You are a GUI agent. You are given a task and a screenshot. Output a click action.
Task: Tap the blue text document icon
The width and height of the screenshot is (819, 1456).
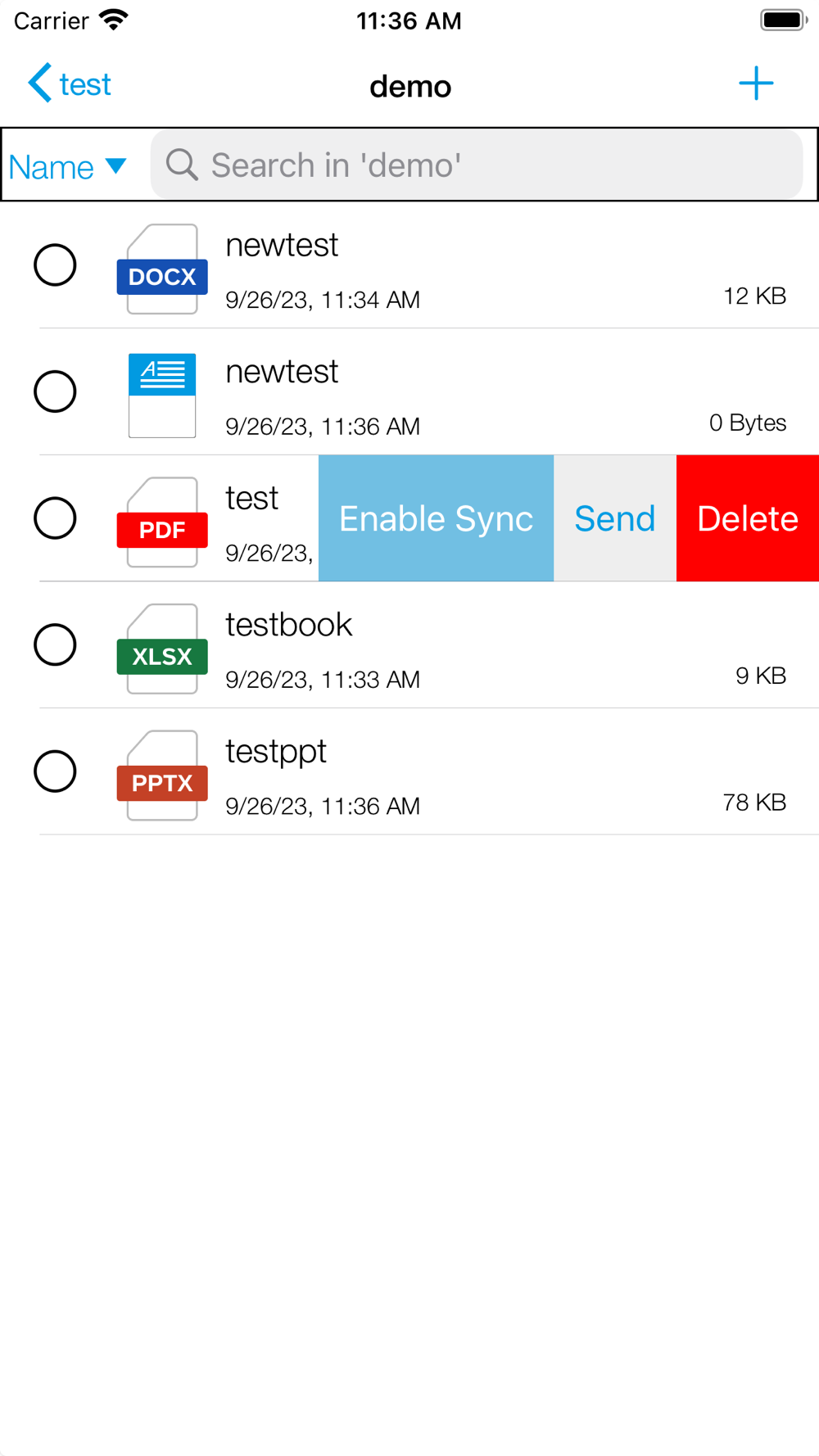[x=162, y=396]
